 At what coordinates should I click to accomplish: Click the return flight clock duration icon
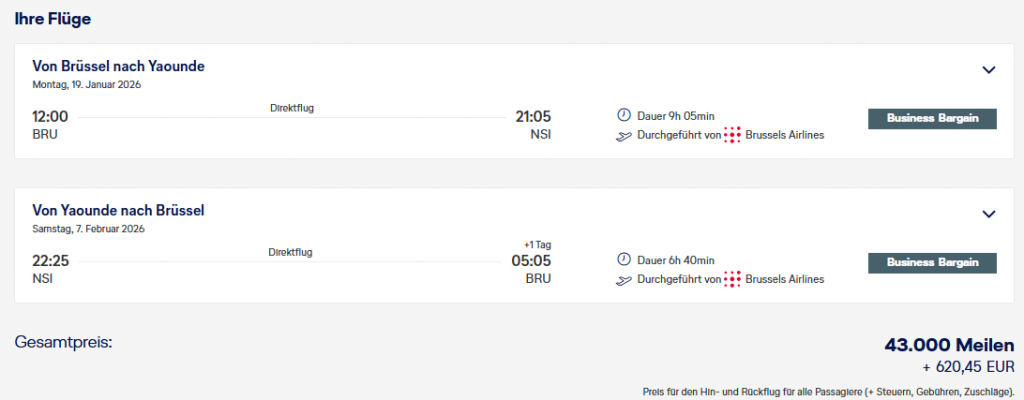[625, 260]
